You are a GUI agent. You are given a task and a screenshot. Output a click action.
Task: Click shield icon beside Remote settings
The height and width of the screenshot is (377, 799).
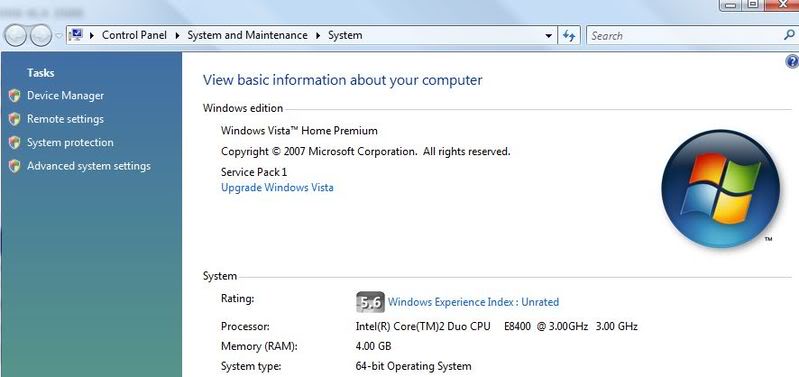tap(15, 119)
